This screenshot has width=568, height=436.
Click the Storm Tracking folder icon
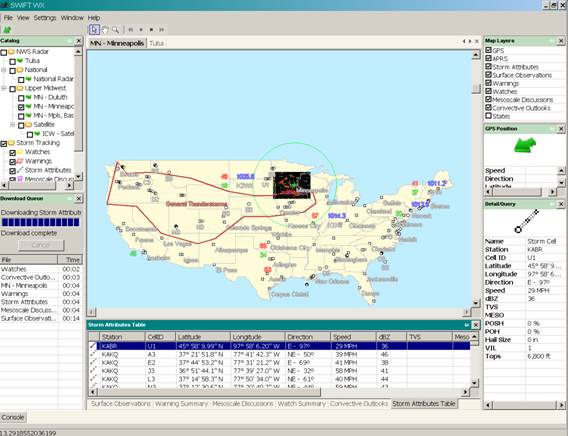(12, 143)
